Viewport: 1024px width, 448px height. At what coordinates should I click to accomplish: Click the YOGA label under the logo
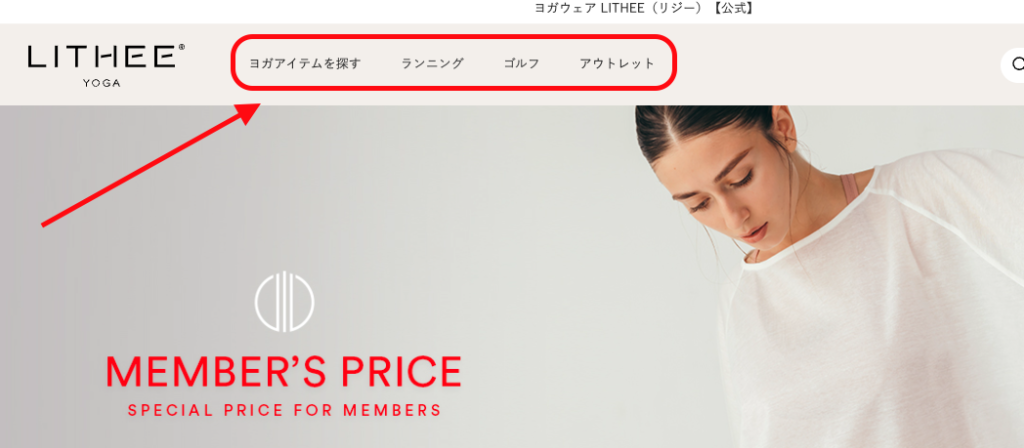(x=102, y=83)
